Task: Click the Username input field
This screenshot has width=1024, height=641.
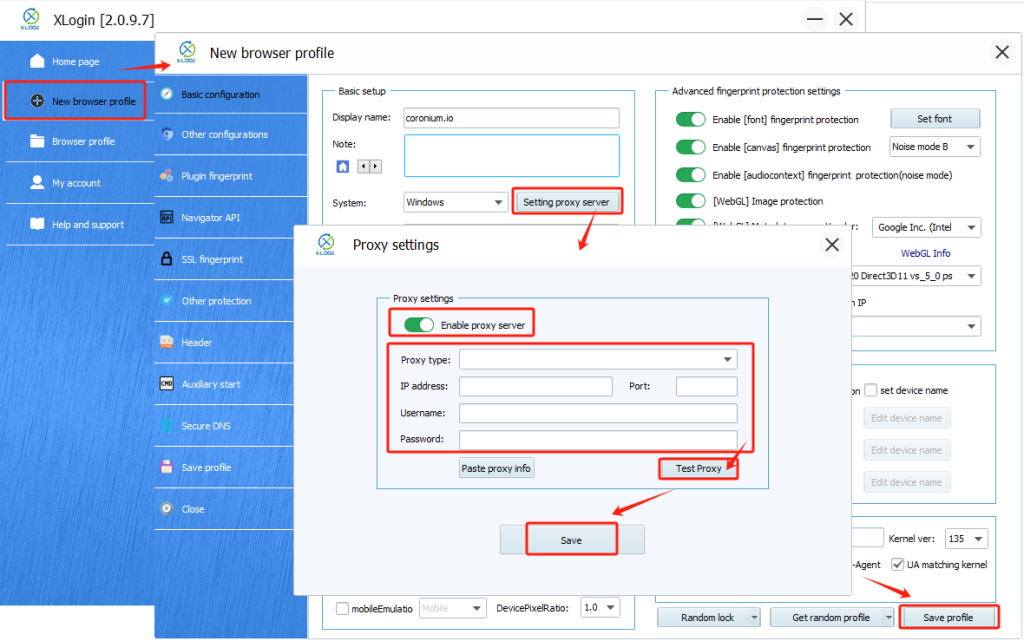Action: point(598,413)
